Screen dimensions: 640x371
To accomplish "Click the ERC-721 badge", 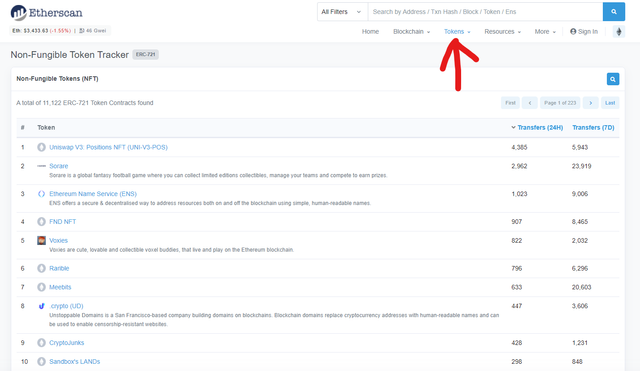I will point(146,55).
